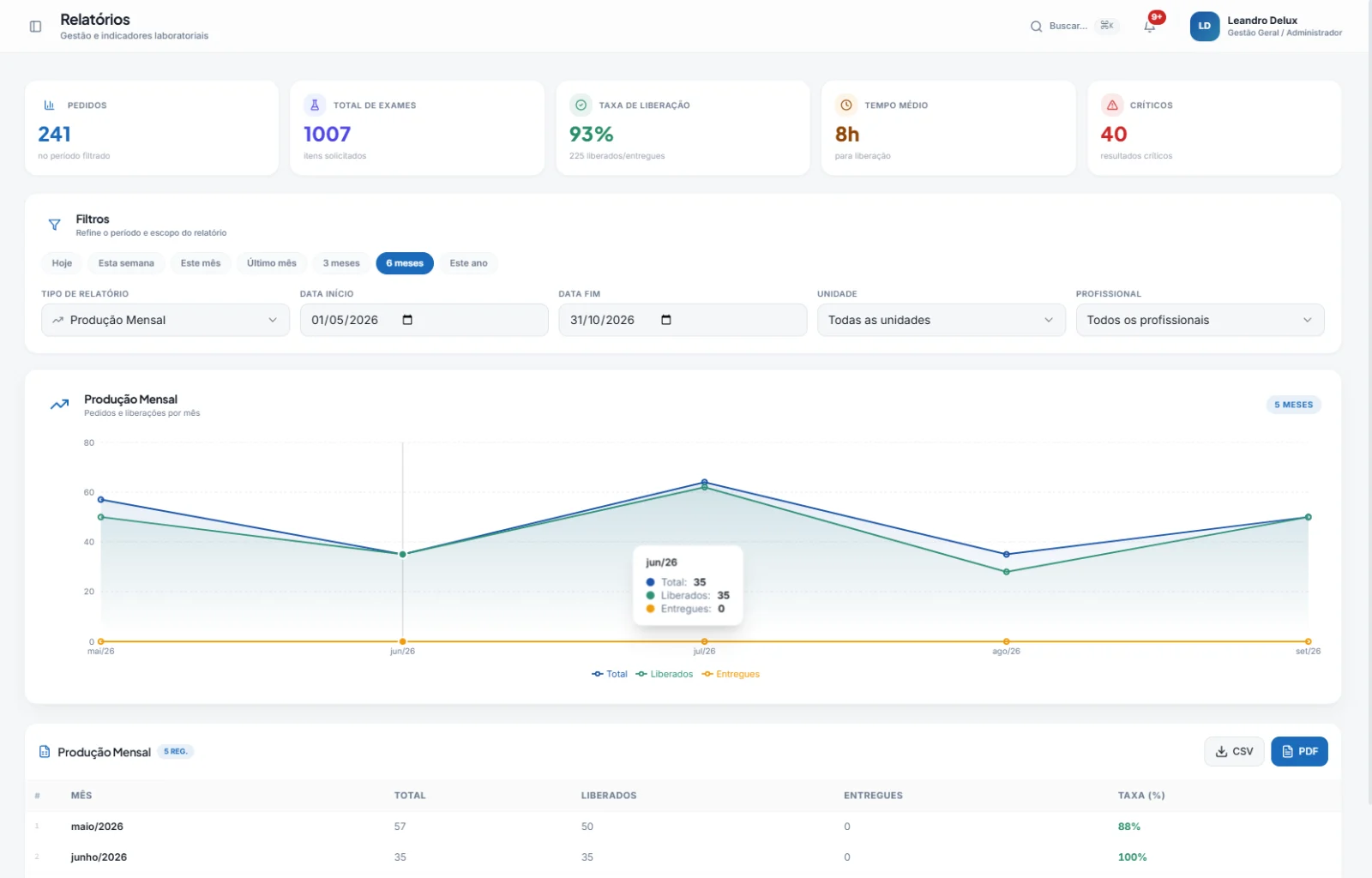The image size is (1372, 878).
Task: Select the 6 meses period filter
Action: click(405, 263)
